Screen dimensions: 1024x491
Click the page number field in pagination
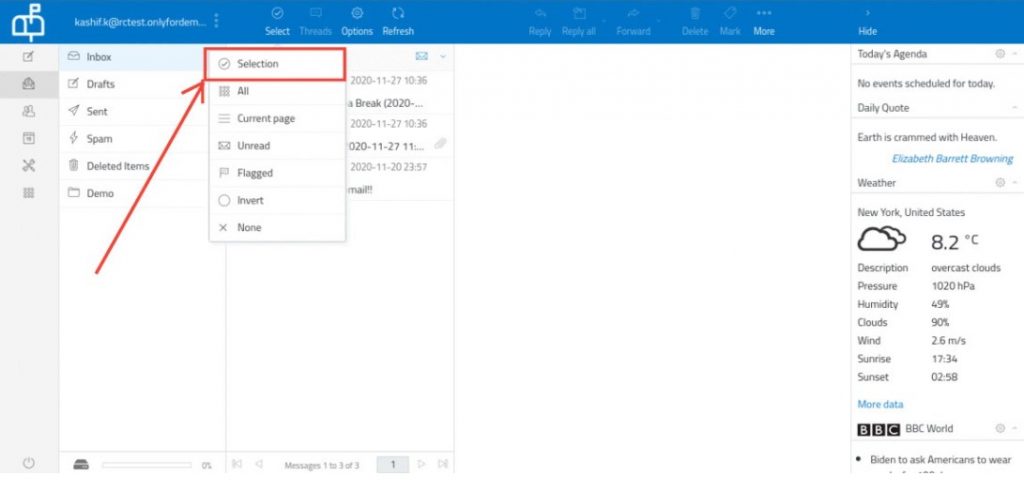(x=393, y=465)
